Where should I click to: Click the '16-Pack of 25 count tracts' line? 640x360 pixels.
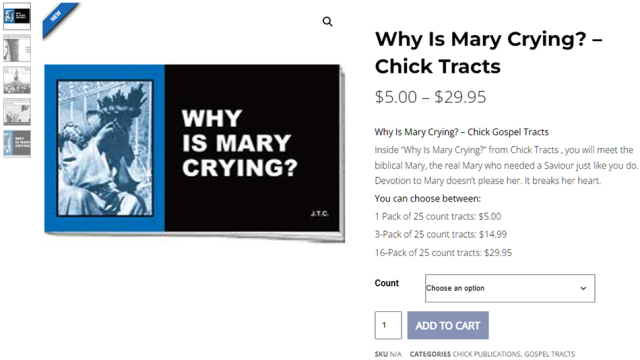pos(443,253)
